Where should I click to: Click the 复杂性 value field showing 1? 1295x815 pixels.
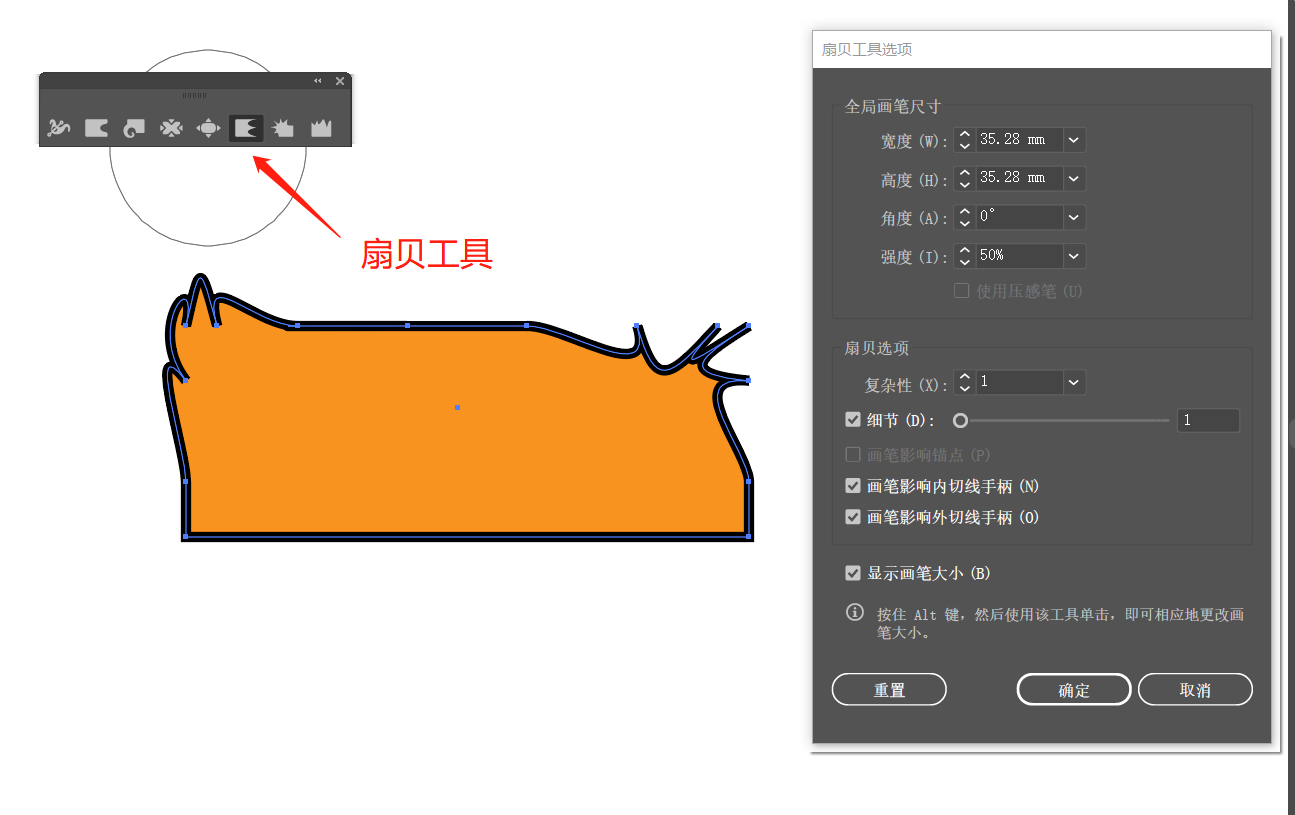pos(1019,382)
